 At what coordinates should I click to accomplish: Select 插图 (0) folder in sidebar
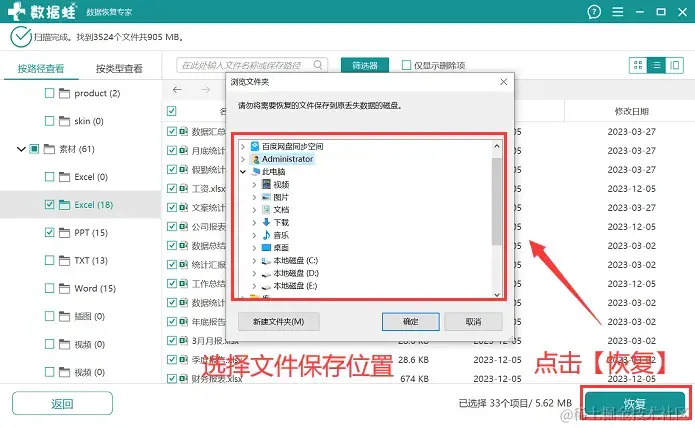click(90, 316)
